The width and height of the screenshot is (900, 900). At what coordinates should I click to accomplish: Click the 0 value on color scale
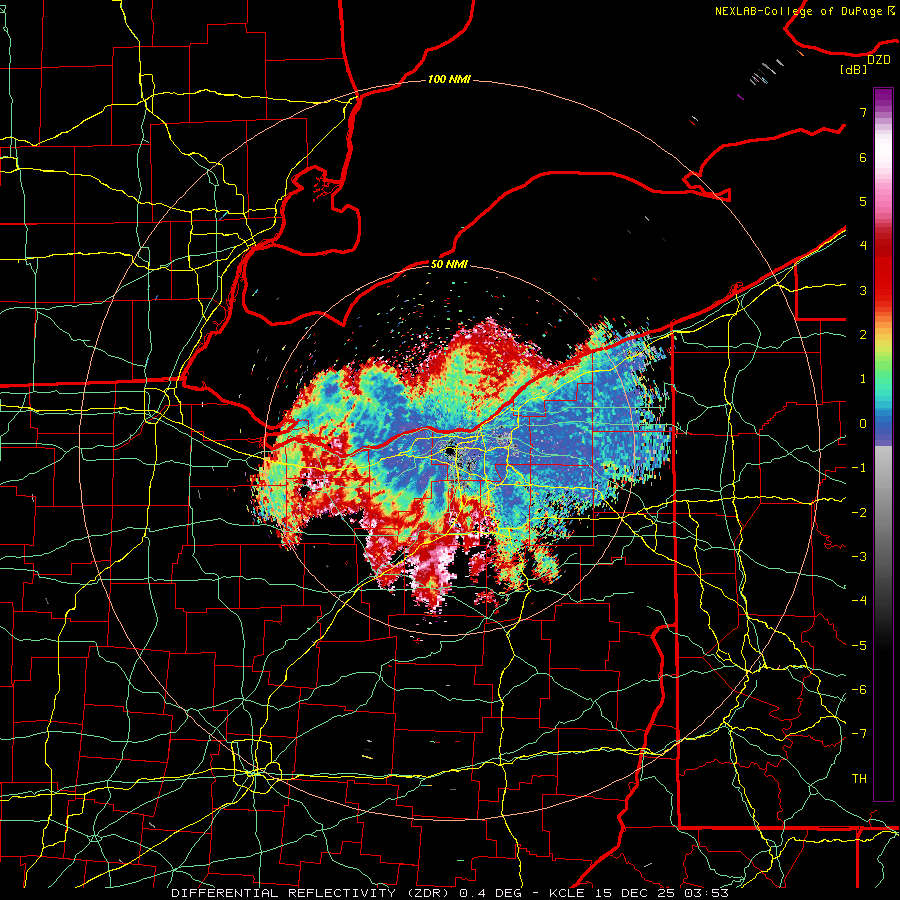[x=862, y=424]
